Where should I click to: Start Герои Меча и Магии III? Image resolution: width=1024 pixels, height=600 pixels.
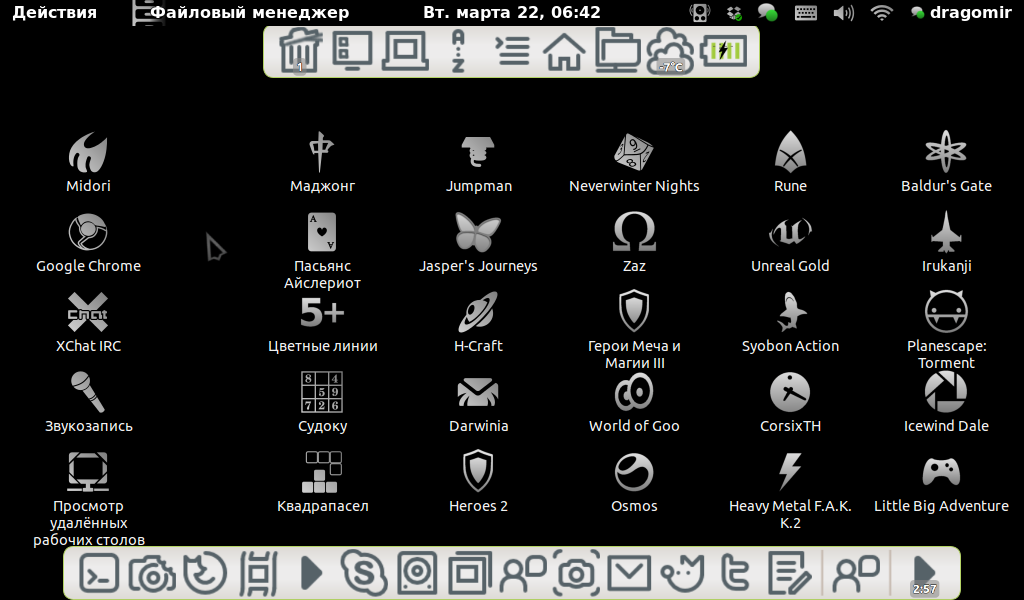point(634,312)
